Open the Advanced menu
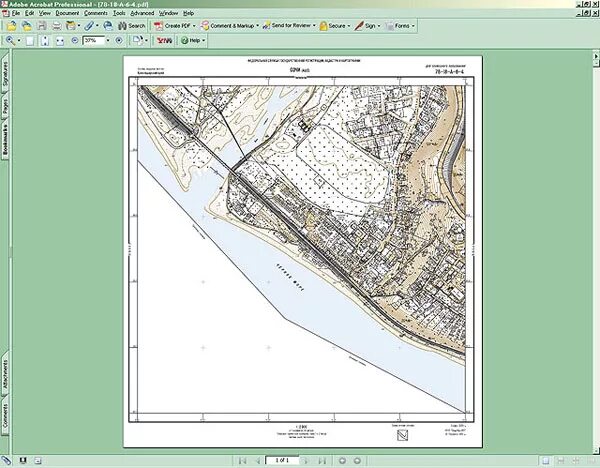Image resolution: width=600 pixels, height=468 pixels. point(142,13)
